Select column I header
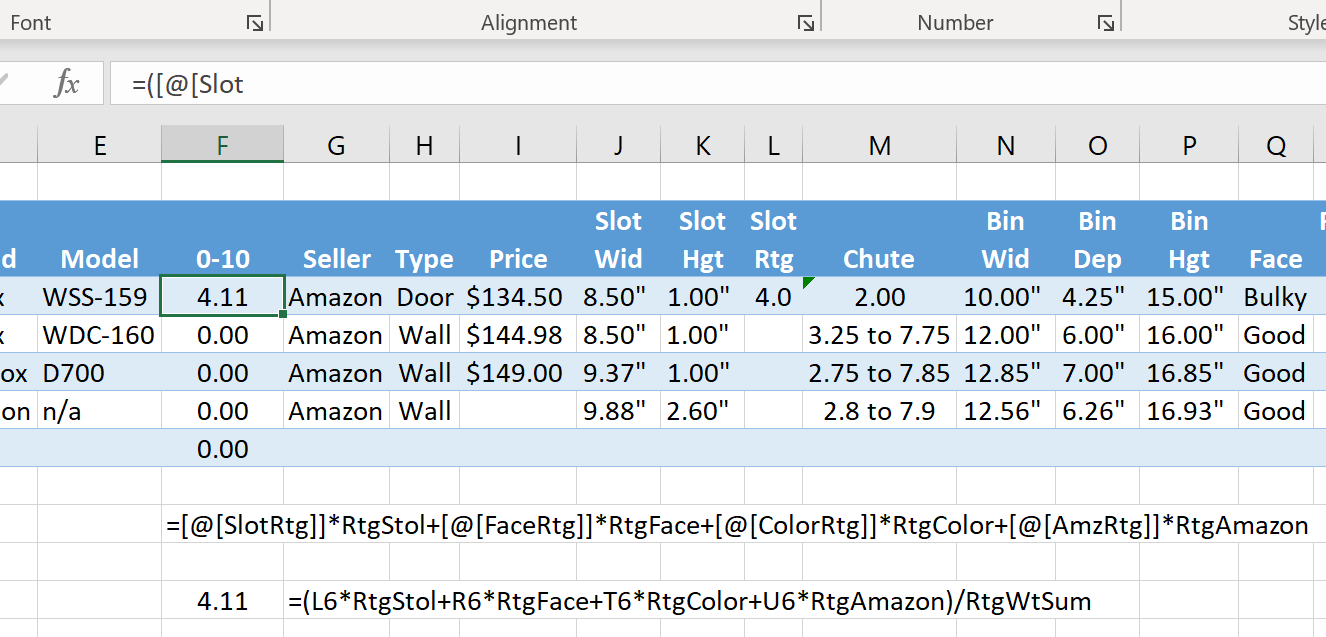The height and width of the screenshot is (637, 1326). pos(518,146)
